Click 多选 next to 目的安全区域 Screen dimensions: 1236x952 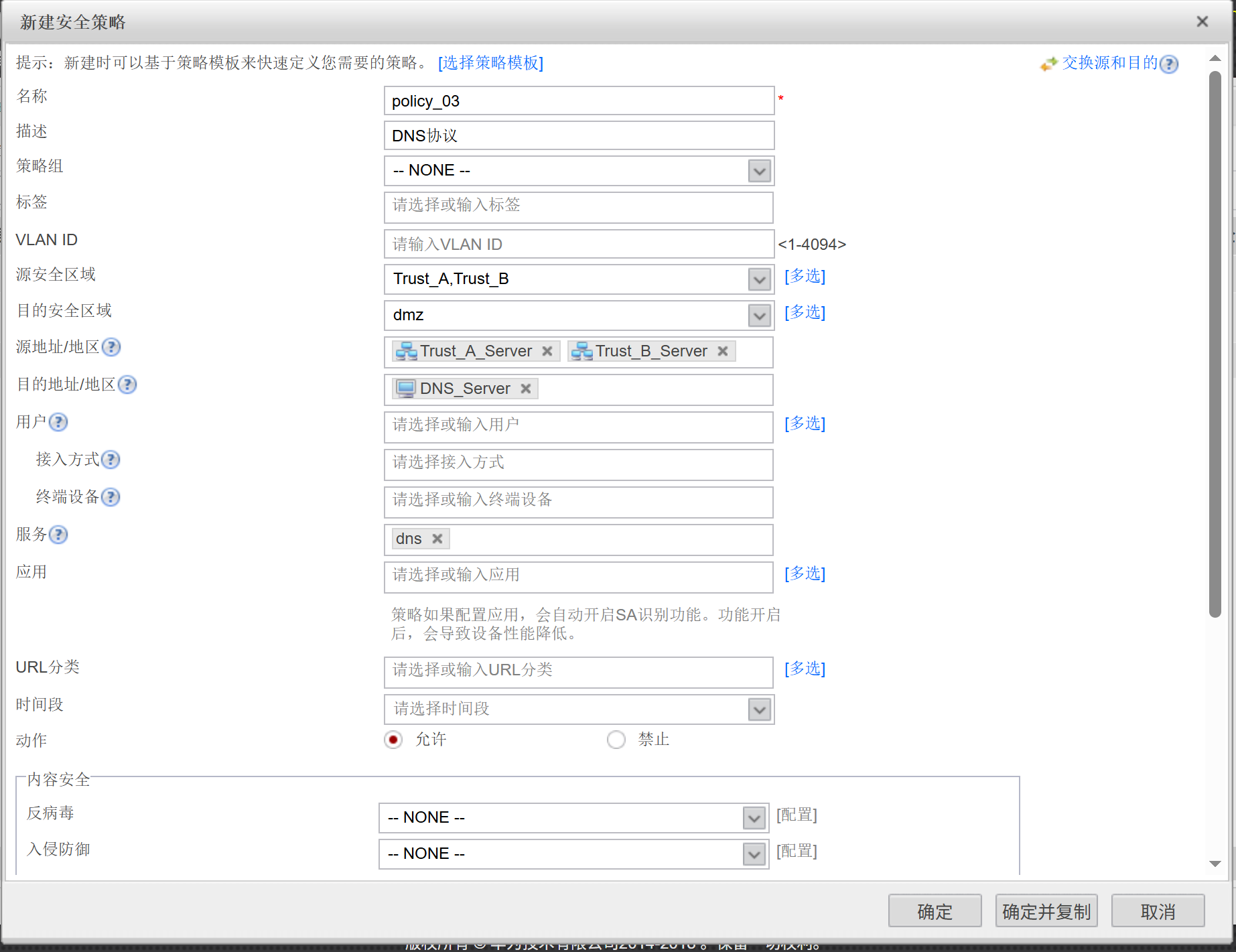(x=805, y=312)
